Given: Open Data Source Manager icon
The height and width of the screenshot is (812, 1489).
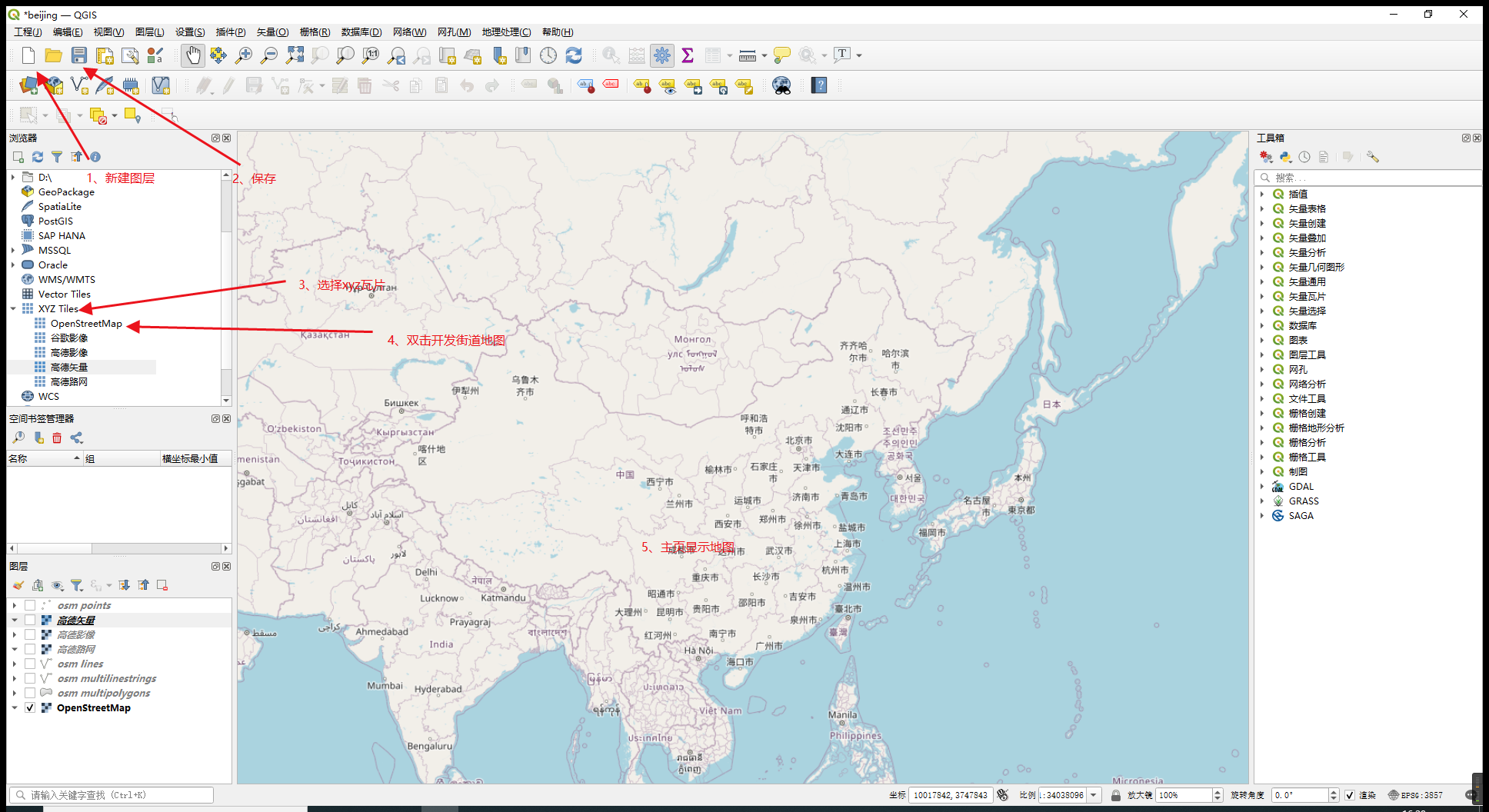Looking at the screenshot, I should [x=28, y=85].
